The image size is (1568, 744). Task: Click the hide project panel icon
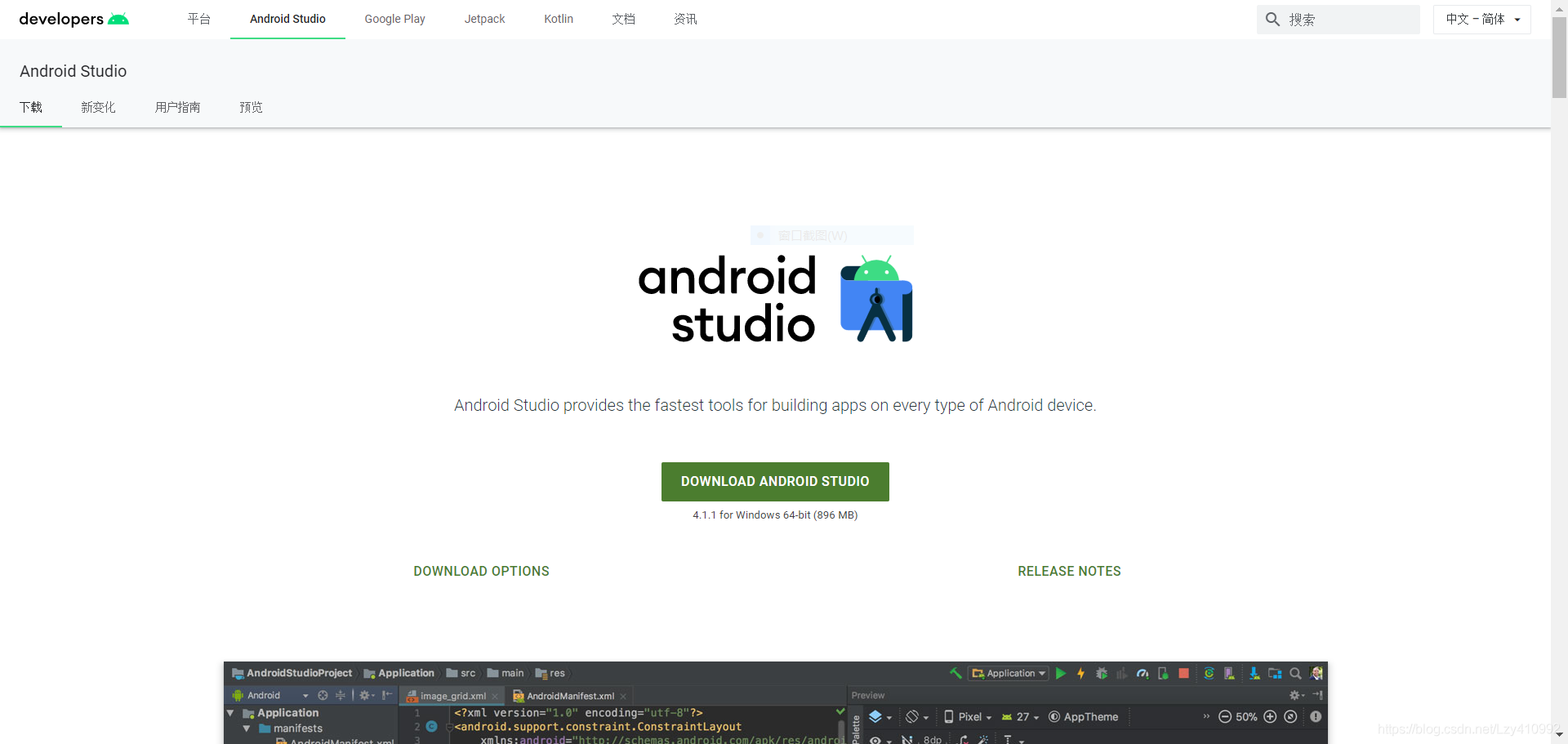(x=387, y=696)
